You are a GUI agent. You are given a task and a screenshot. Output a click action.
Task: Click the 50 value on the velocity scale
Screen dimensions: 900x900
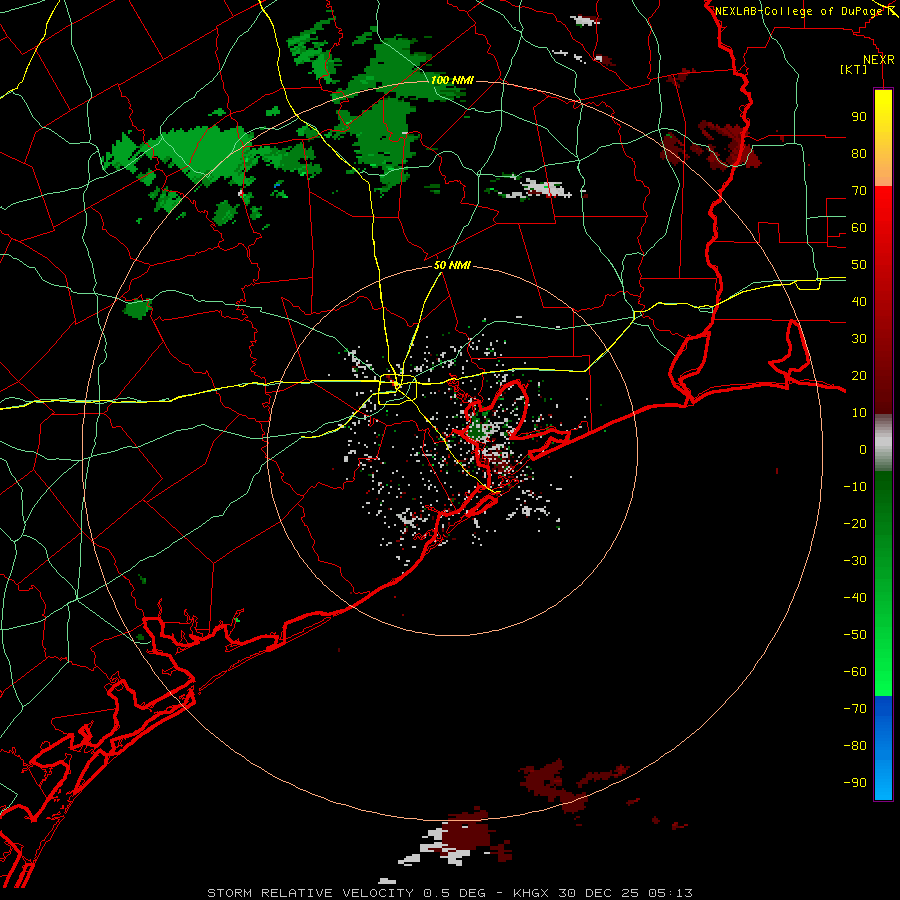coord(859,265)
